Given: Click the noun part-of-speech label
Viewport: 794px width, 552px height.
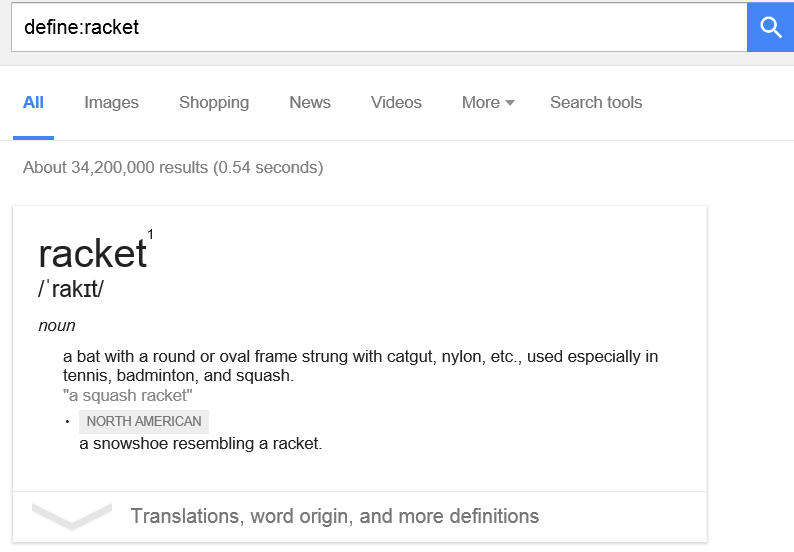Looking at the screenshot, I should click(57, 326).
